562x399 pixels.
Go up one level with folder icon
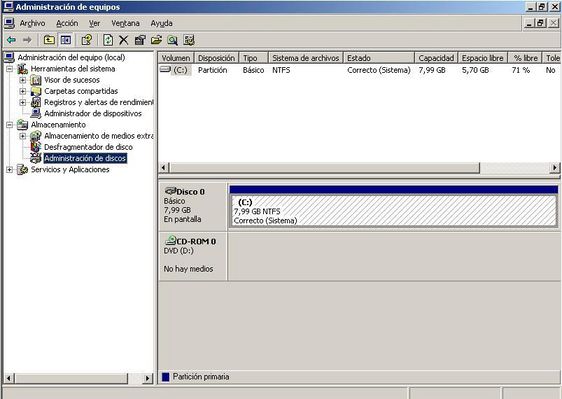coord(49,40)
